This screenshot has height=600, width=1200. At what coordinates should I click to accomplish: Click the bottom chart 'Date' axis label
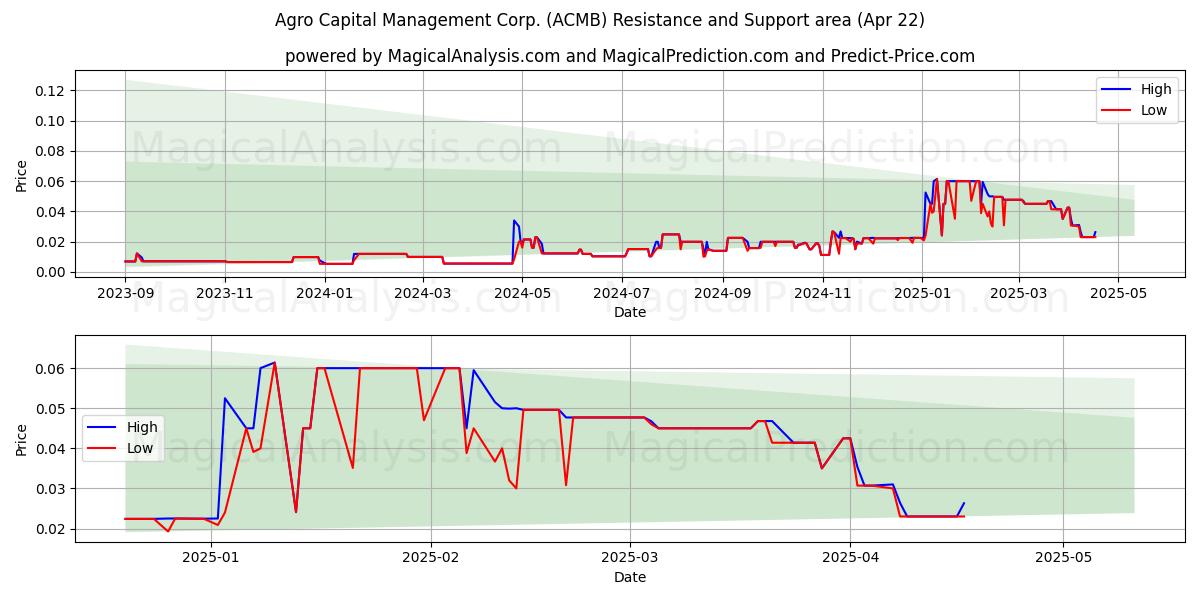(630, 577)
